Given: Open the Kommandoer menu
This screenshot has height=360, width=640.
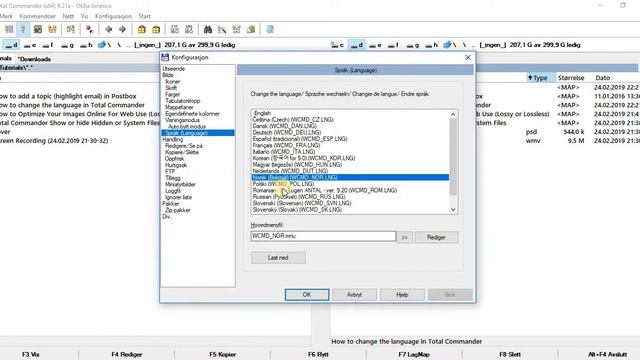Looking at the screenshot, I should [37, 16].
